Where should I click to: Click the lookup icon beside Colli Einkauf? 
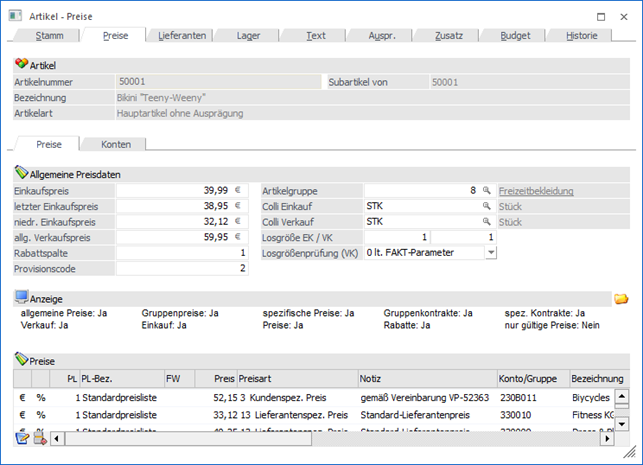(487, 205)
